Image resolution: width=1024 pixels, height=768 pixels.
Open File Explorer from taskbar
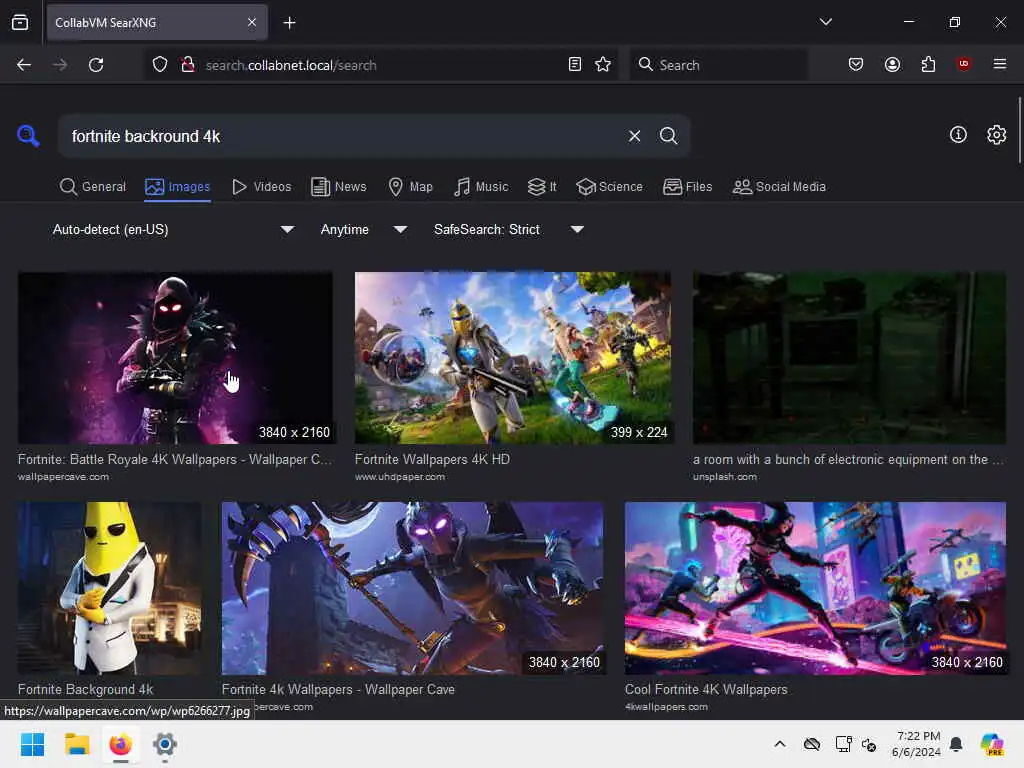coord(76,744)
